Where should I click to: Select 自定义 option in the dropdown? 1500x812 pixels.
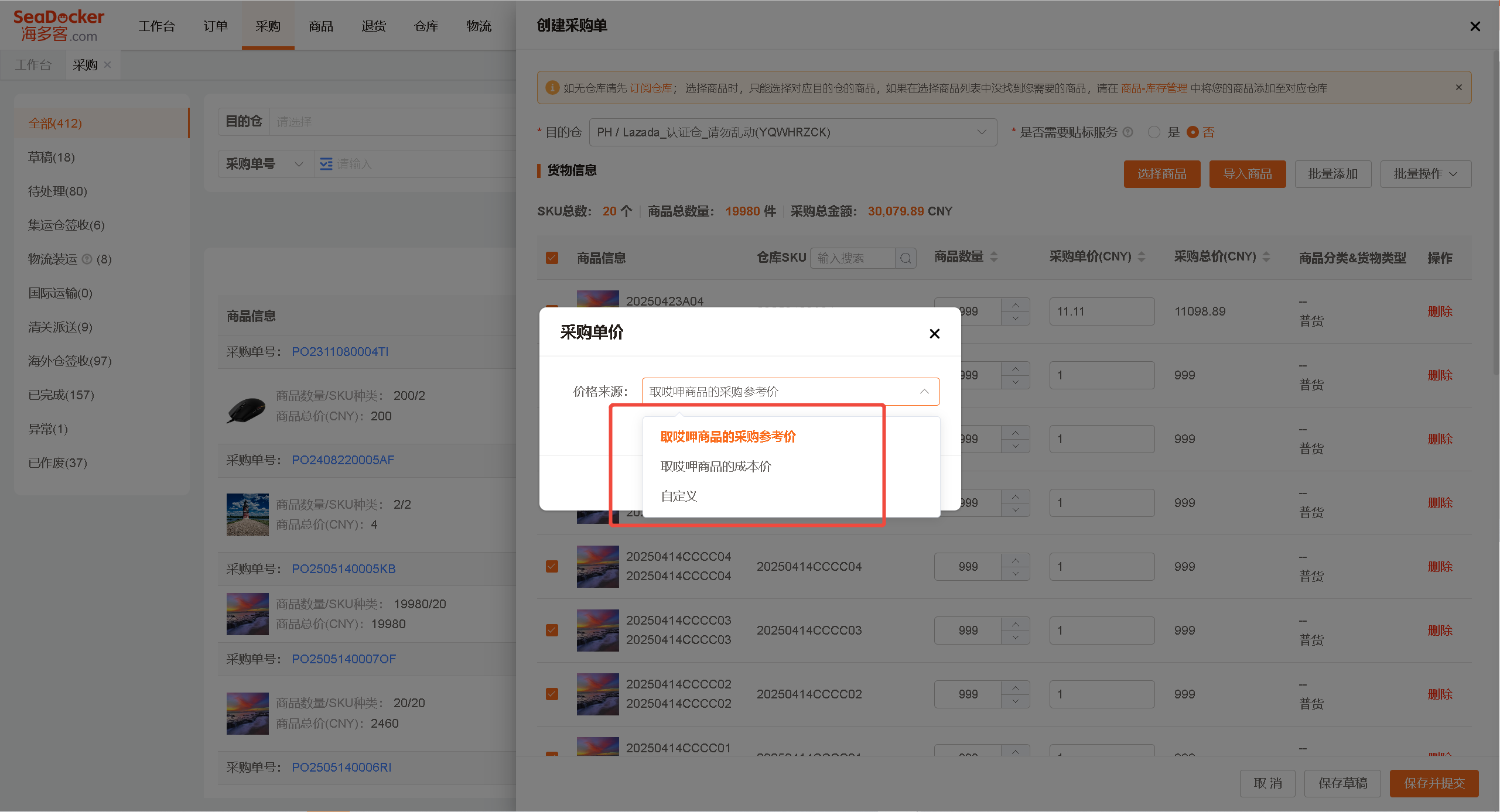click(679, 496)
